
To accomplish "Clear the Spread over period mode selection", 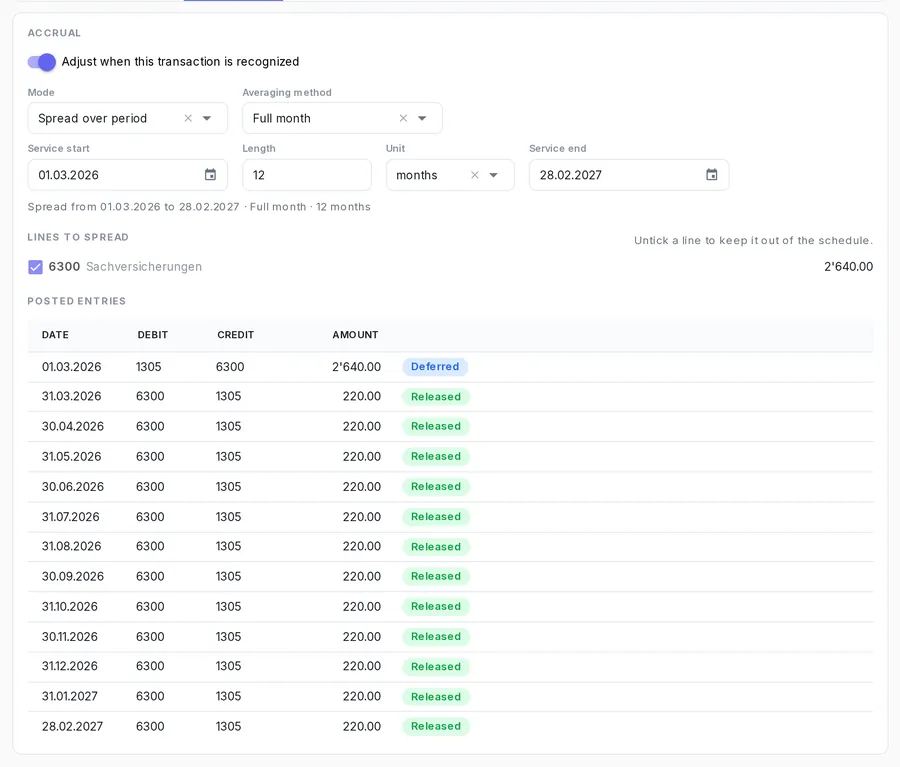I will click(188, 118).
